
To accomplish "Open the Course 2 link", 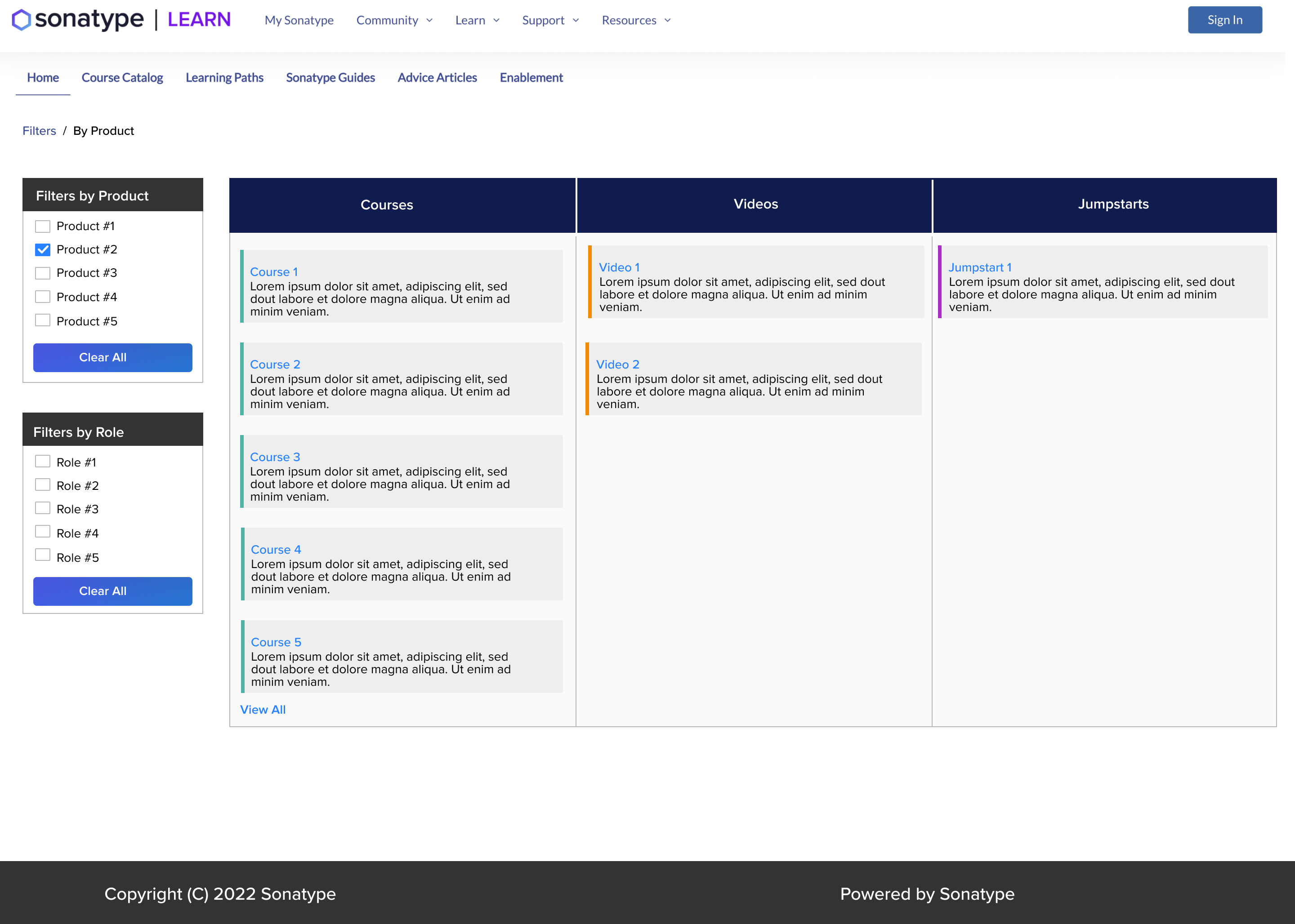I will point(275,365).
